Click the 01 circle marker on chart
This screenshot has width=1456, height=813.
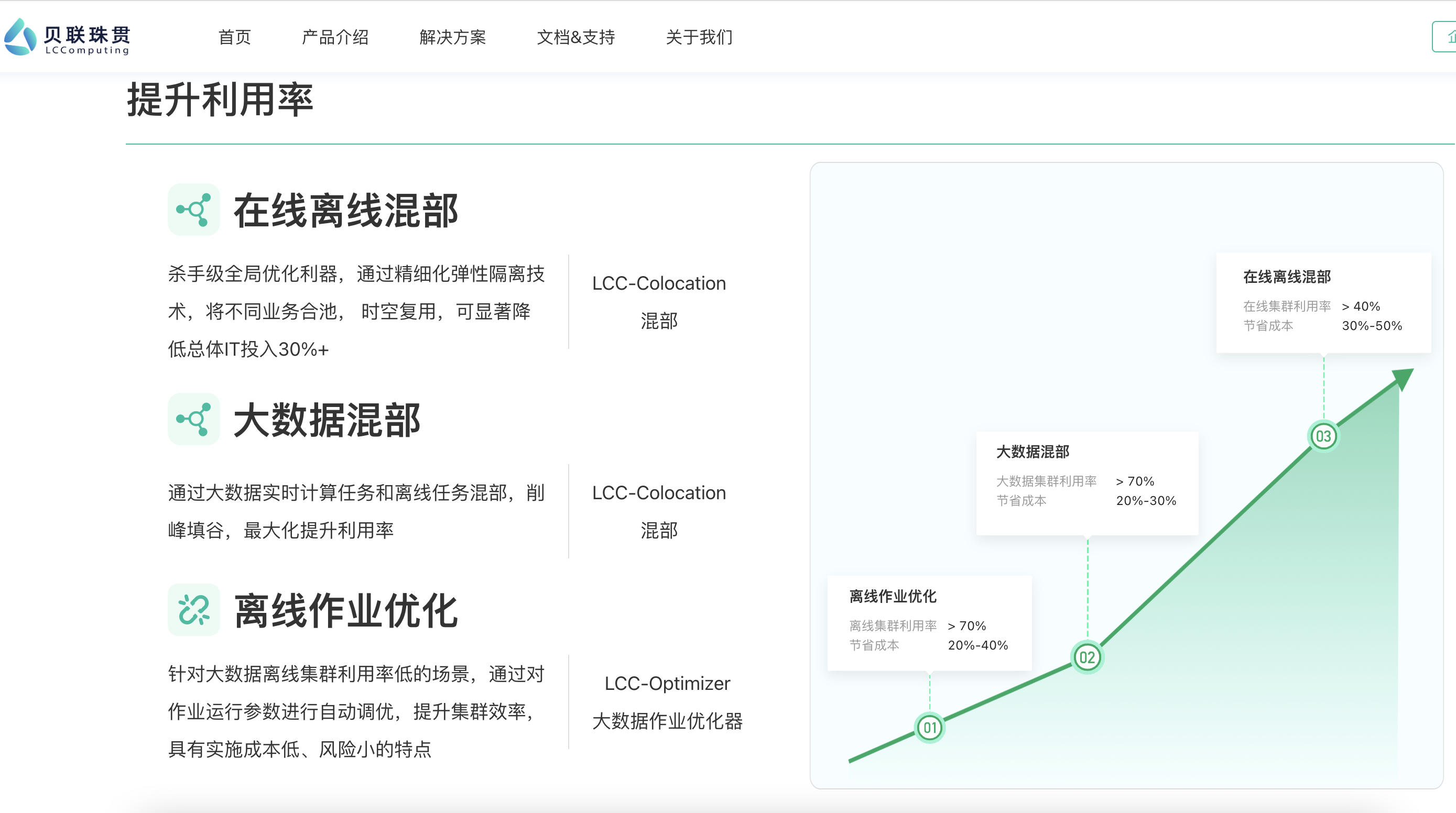point(929,728)
